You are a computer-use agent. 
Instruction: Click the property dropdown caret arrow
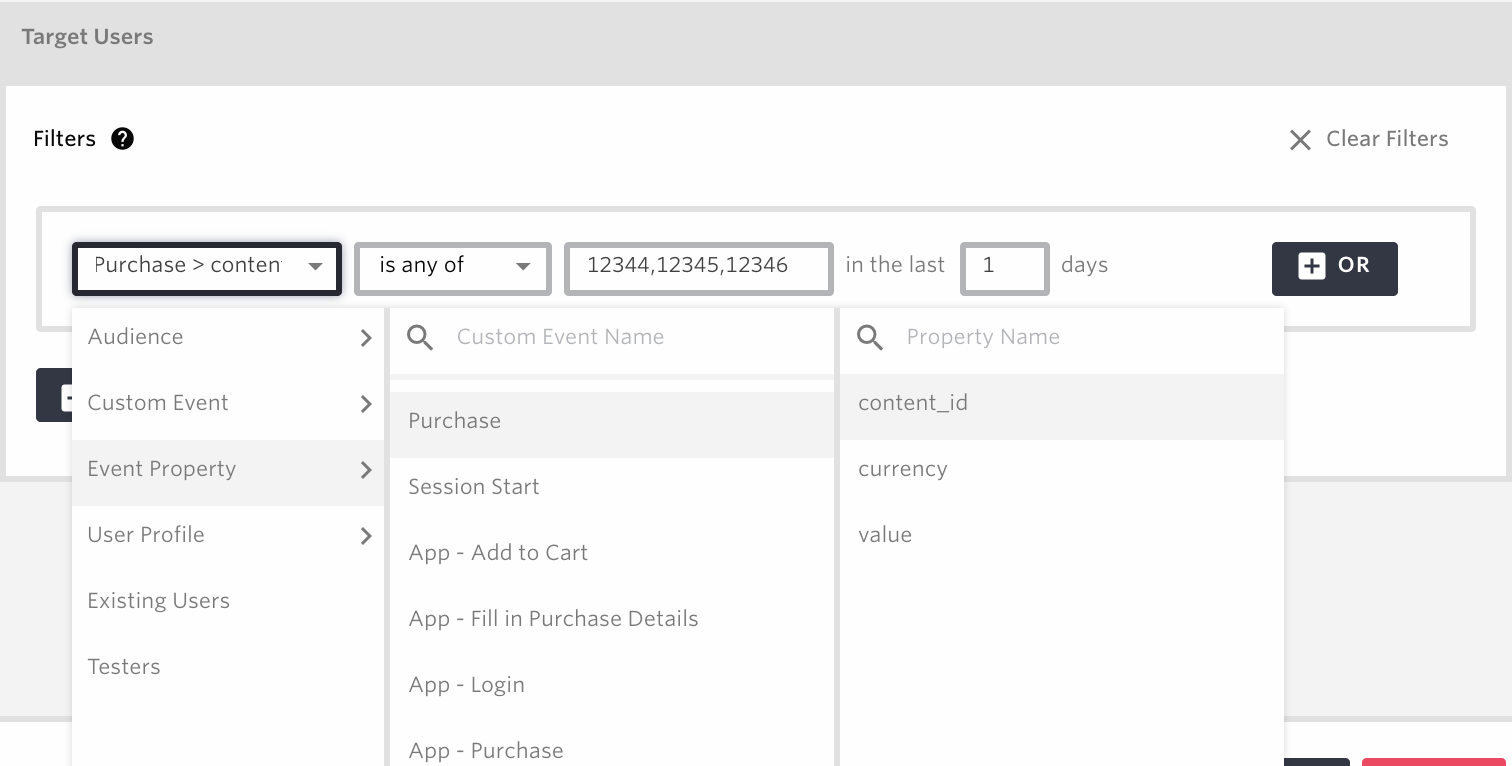315,267
